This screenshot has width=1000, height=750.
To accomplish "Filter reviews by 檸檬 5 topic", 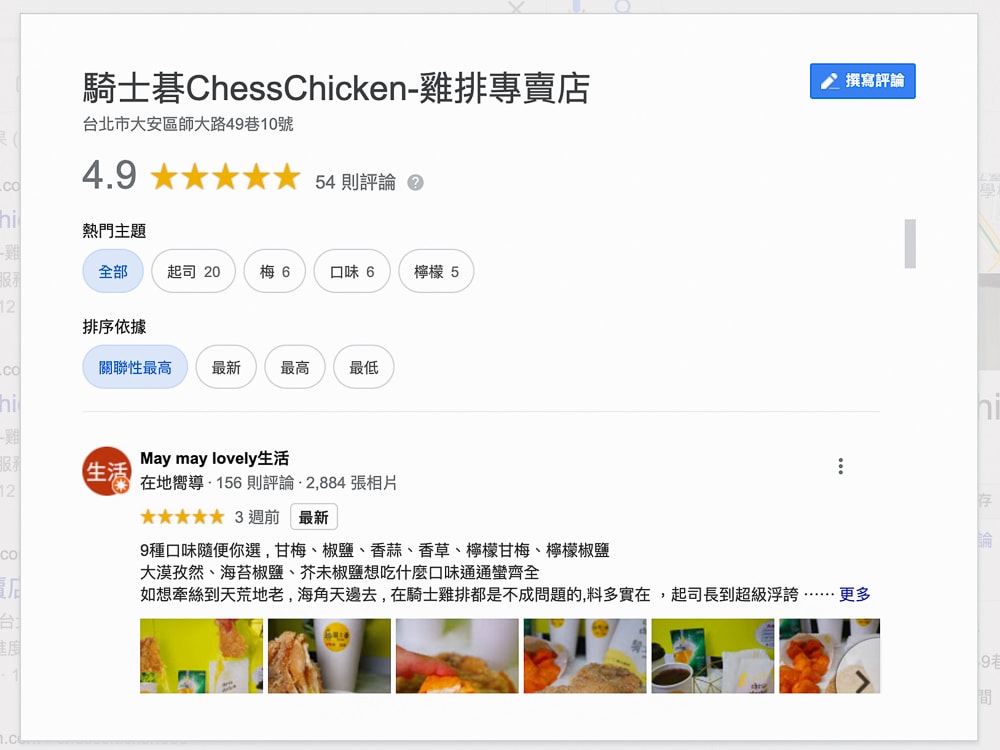I will [436, 271].
